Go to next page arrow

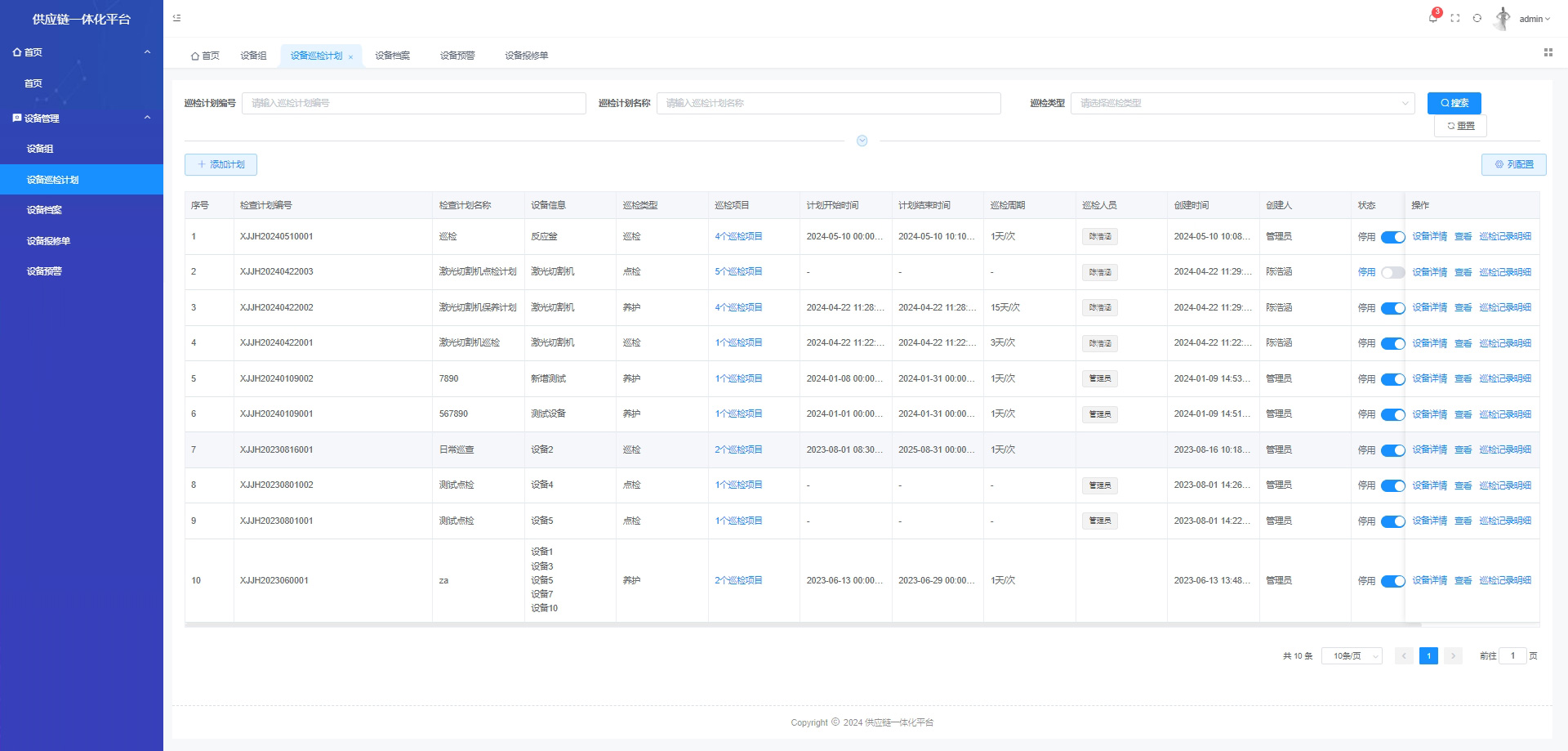(1453, 655)
